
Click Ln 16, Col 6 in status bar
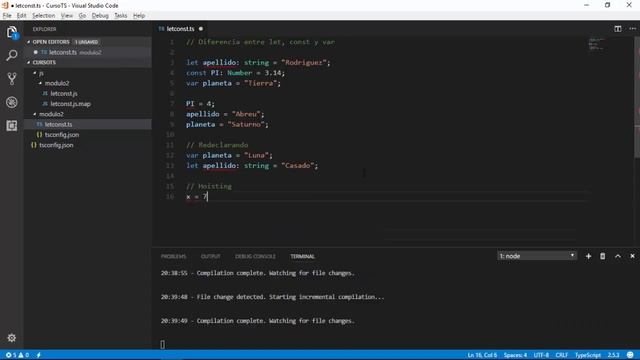[x=482, y=355]
